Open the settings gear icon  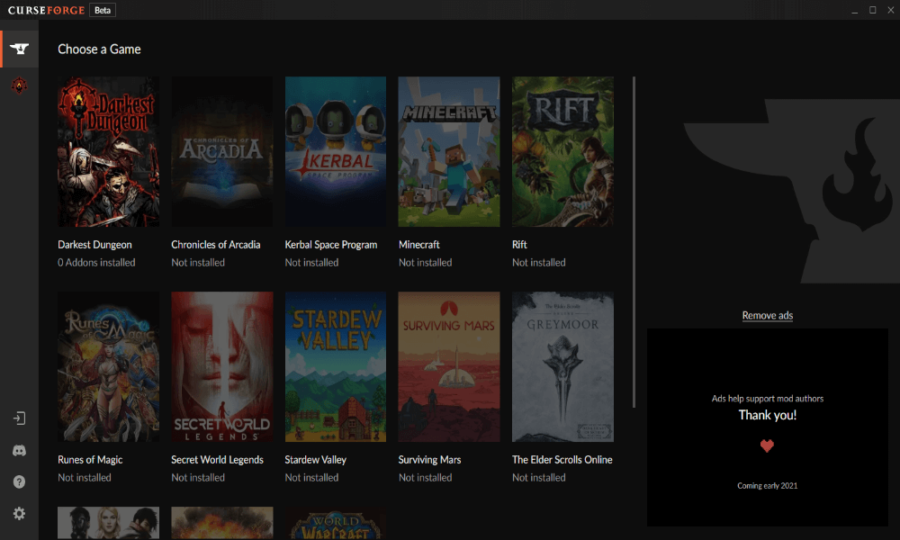(20, 513)
